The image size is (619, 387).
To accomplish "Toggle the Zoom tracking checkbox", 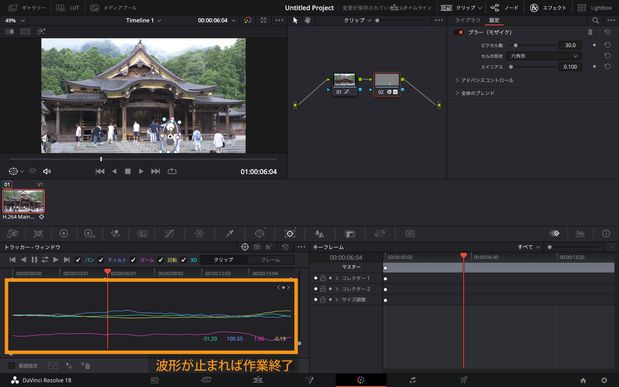I will click(133, 260).
